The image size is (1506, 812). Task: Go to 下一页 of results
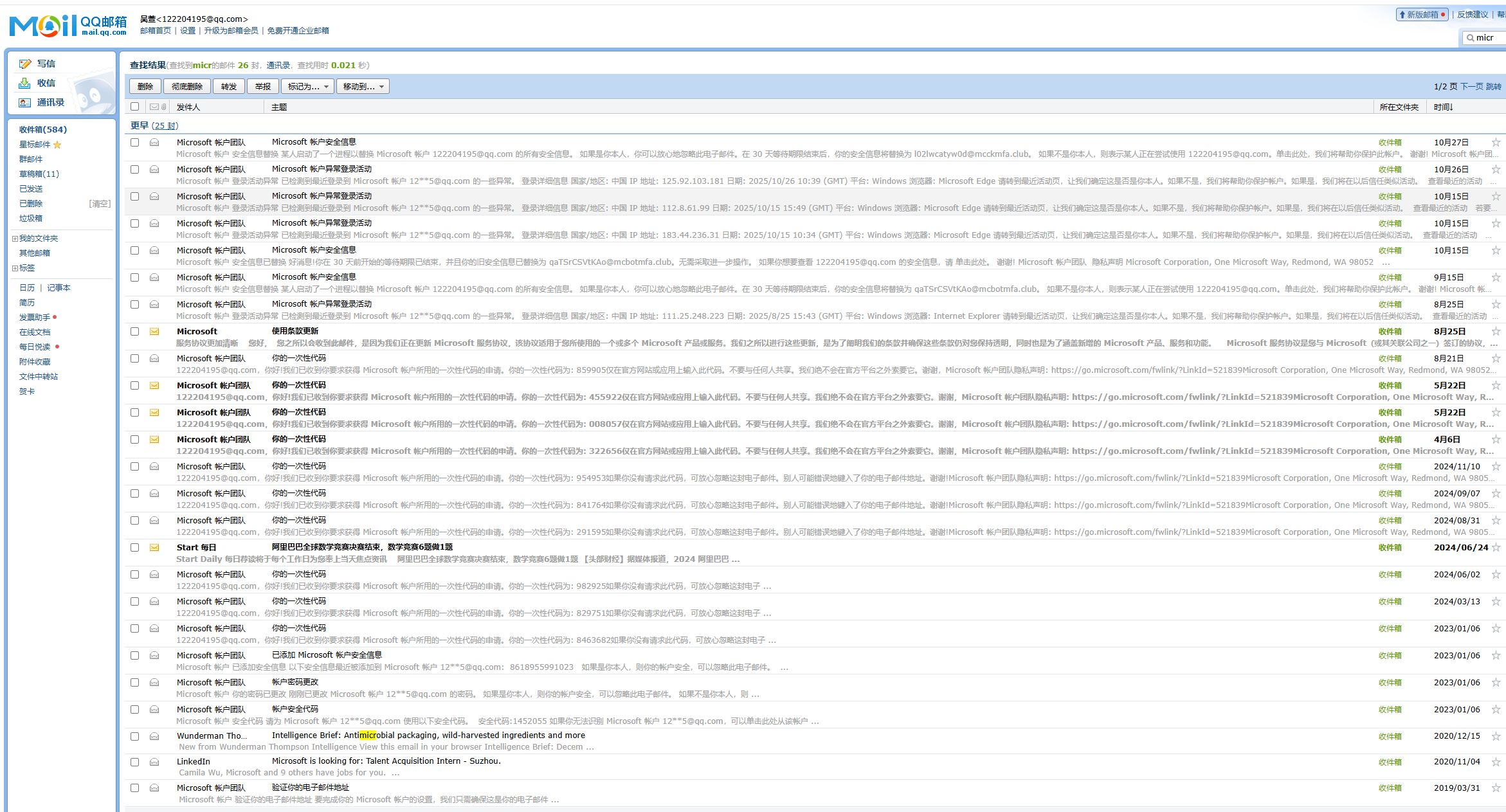point(1471,86)
